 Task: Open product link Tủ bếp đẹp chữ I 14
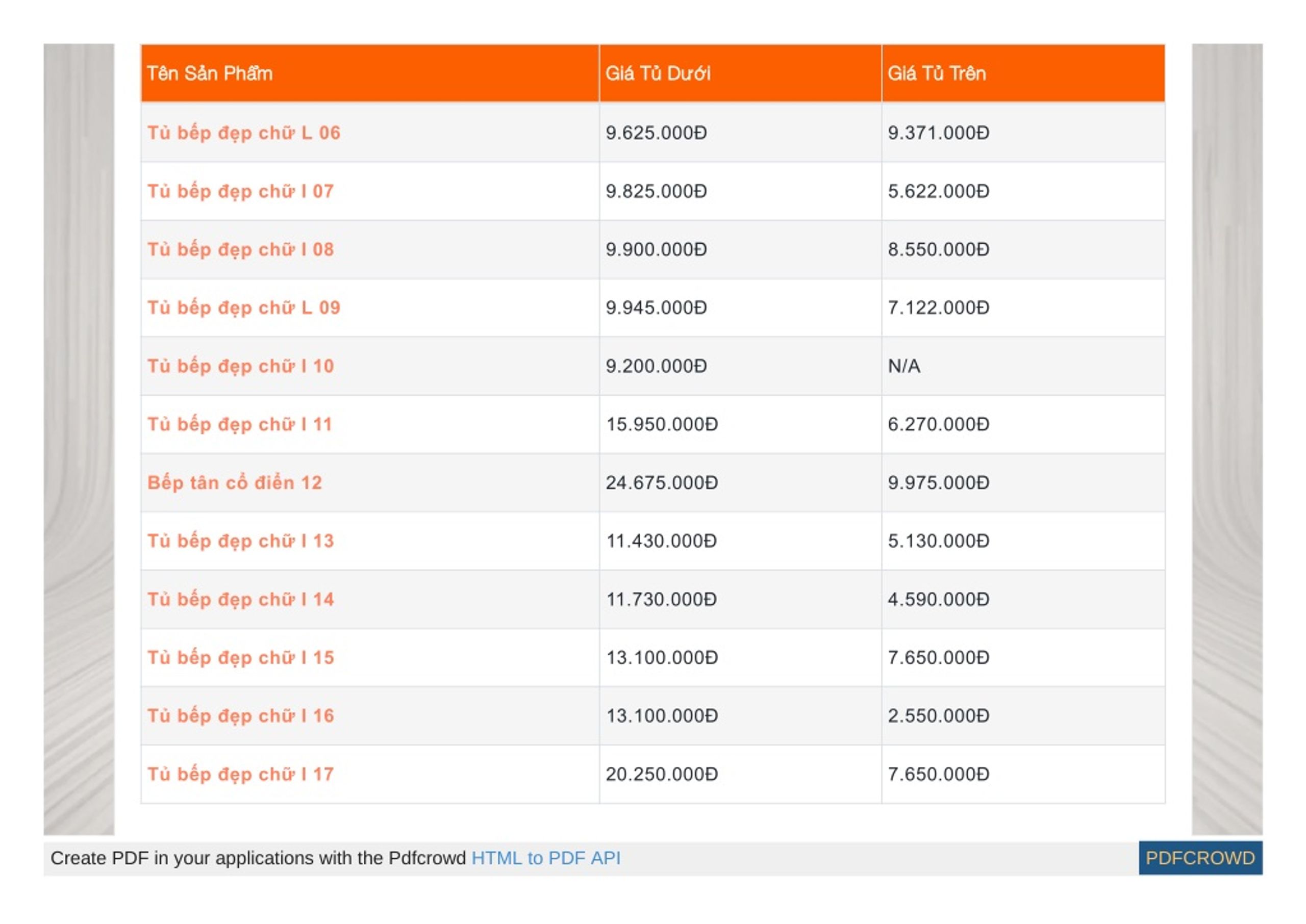coord(241,600)
